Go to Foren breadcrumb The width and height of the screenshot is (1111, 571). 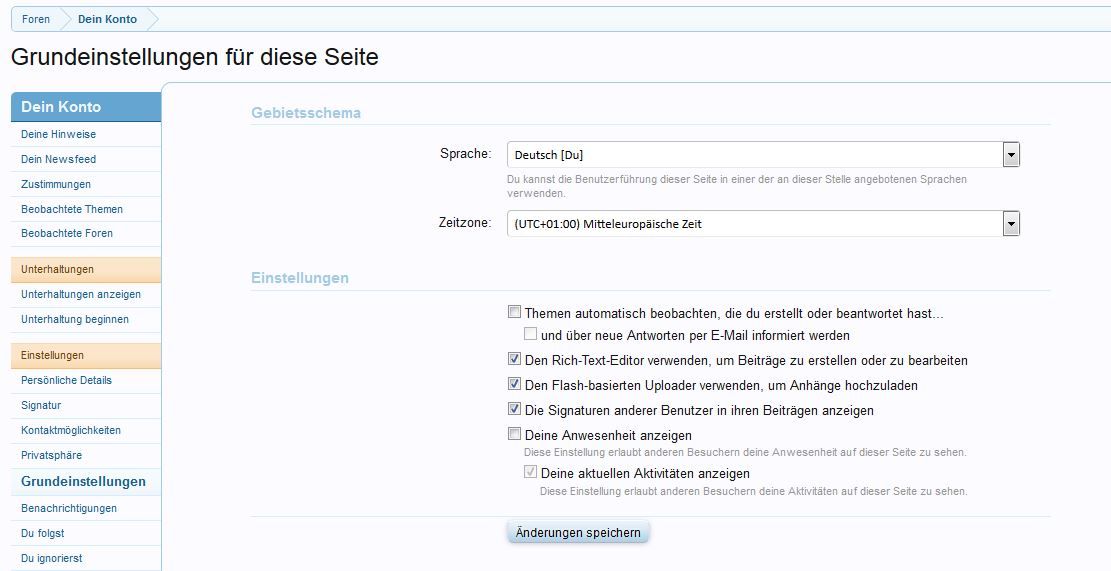click(36, 19)
